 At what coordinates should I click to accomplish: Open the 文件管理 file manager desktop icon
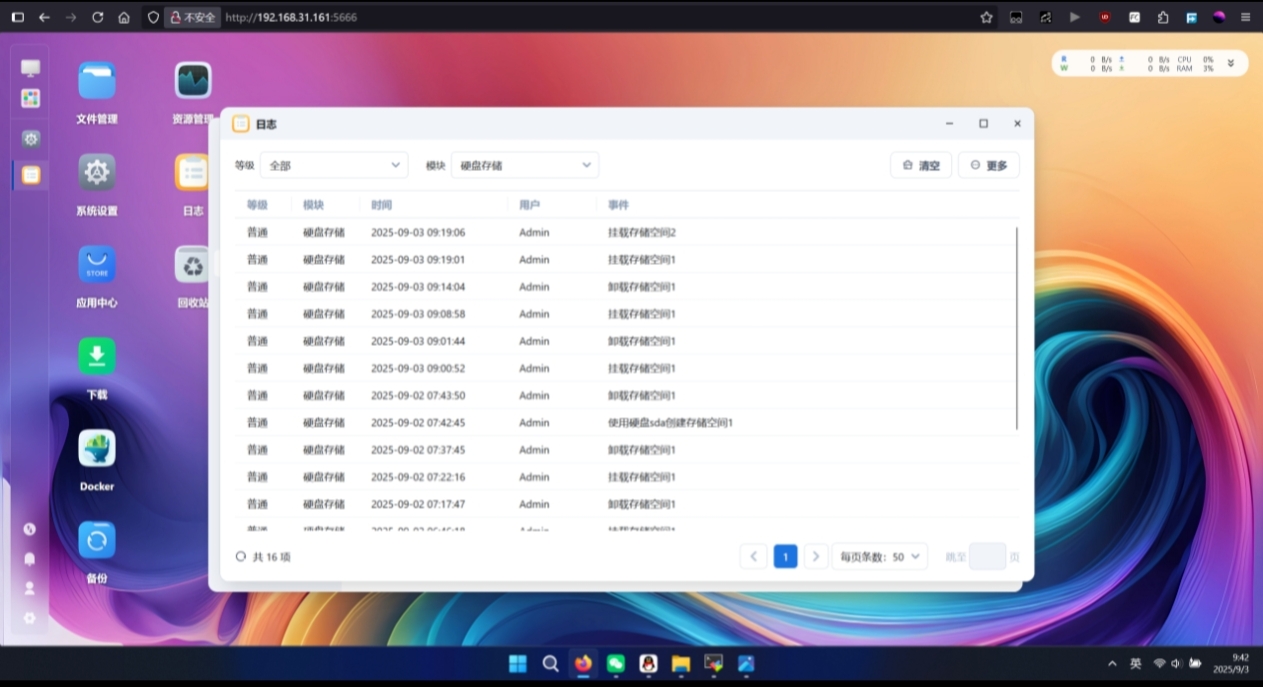coord(97,82)
